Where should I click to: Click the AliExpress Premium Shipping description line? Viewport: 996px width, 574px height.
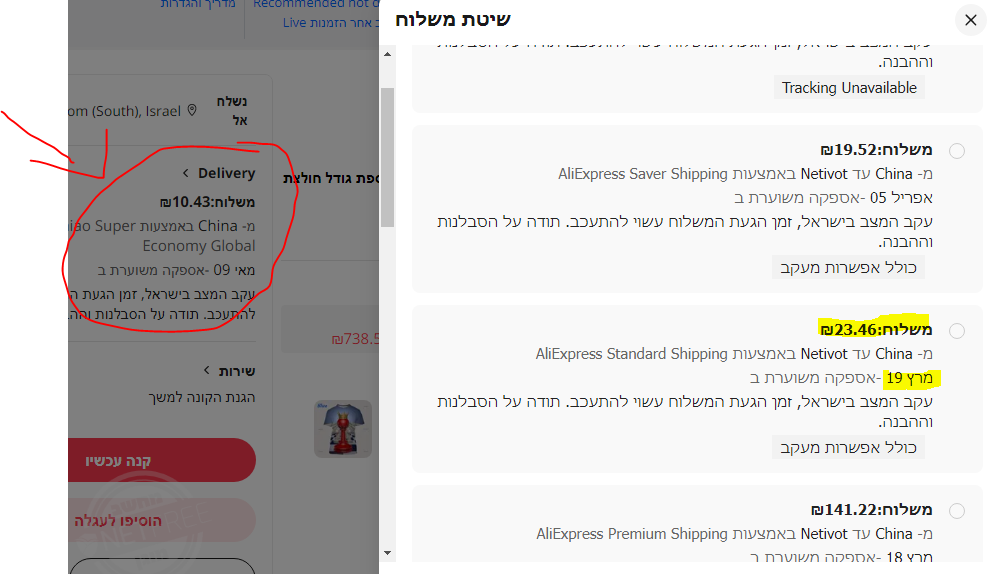pos(734,534)
